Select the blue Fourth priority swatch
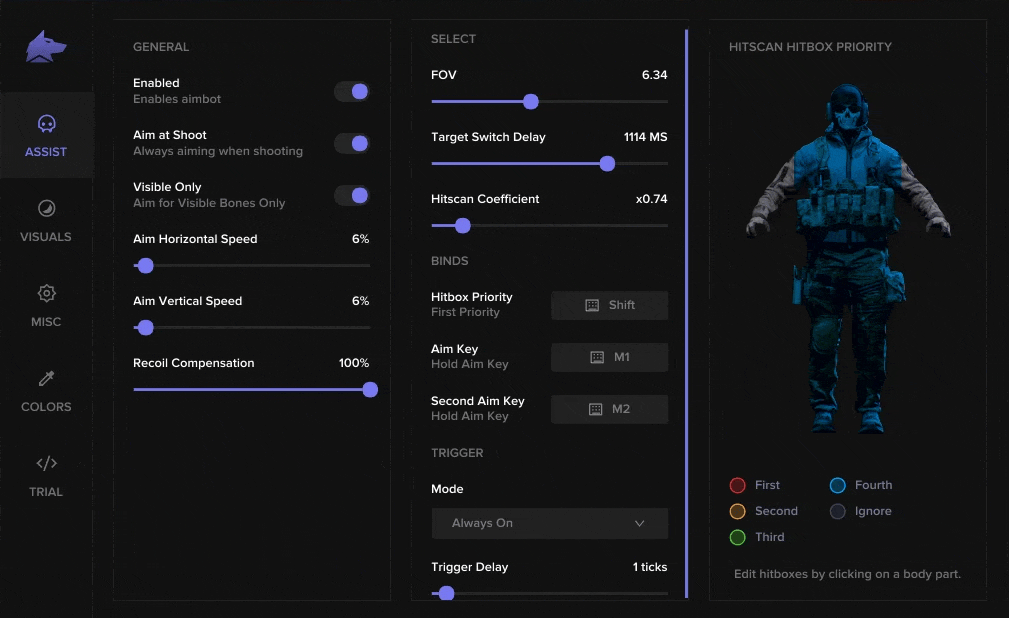 pyautogui.click(x=837, y=485)
